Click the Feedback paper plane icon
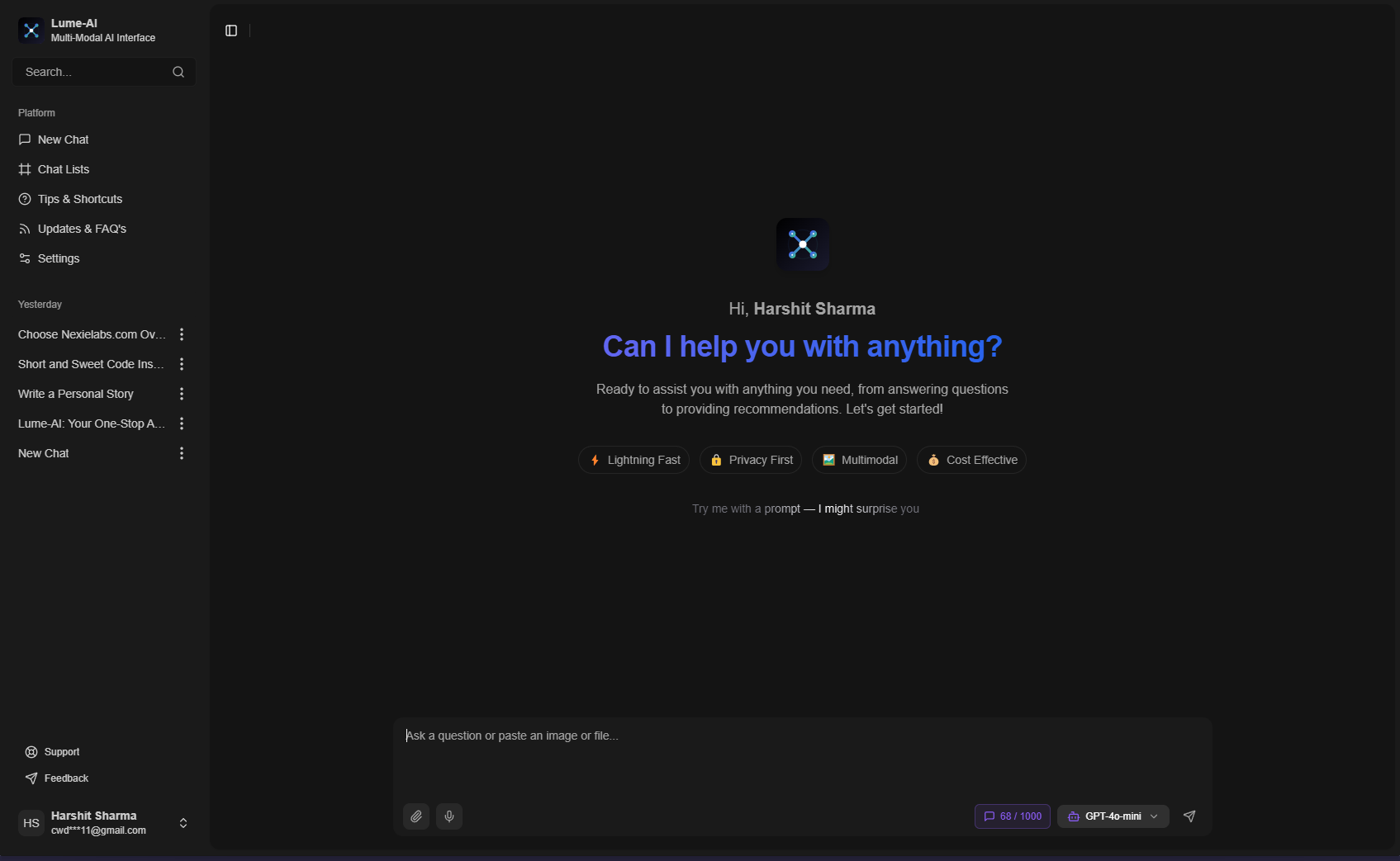The image size is (1400, 861). click(31, 778)
